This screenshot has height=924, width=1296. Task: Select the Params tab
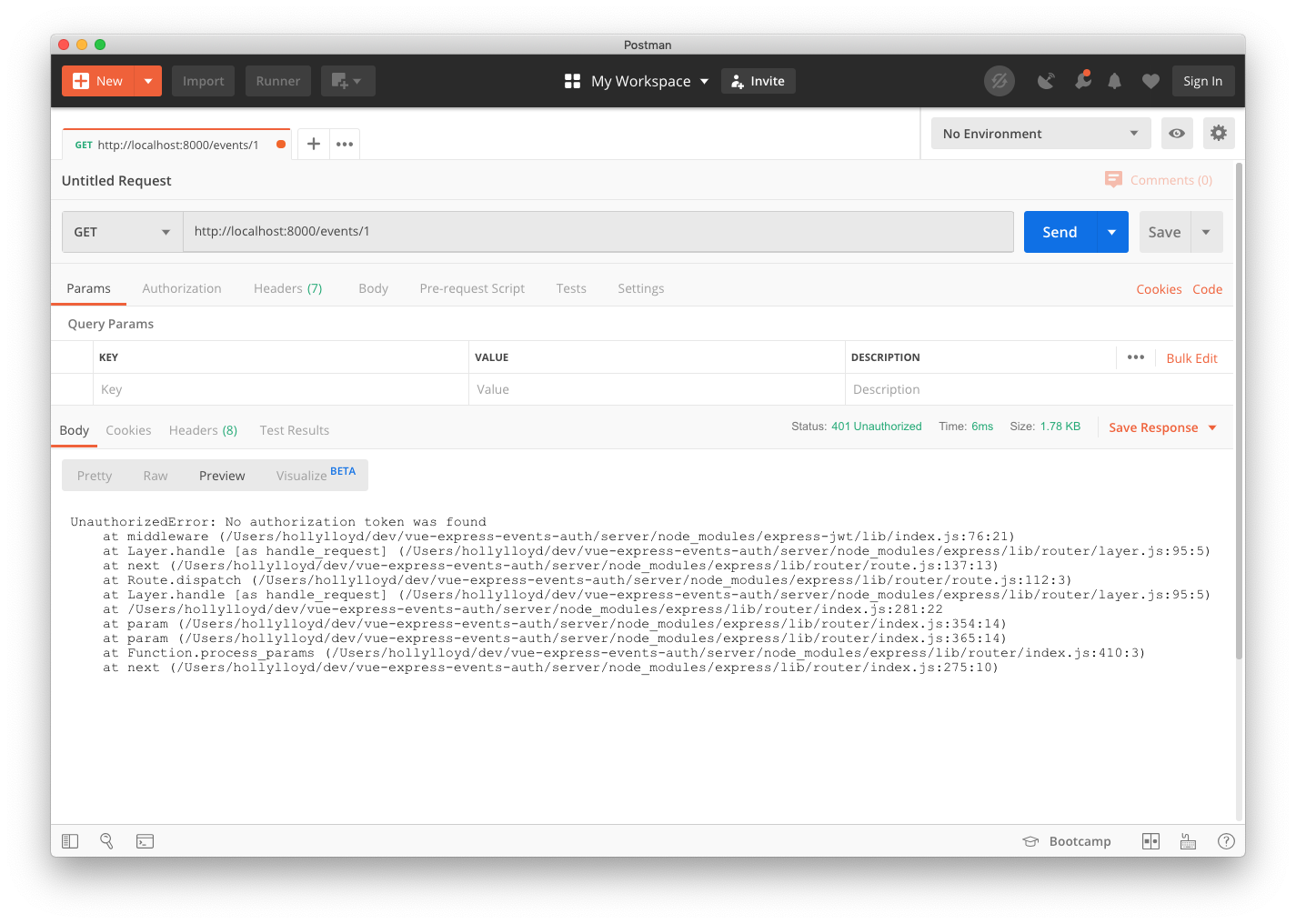pyautogui.click(x=88, y=288)
